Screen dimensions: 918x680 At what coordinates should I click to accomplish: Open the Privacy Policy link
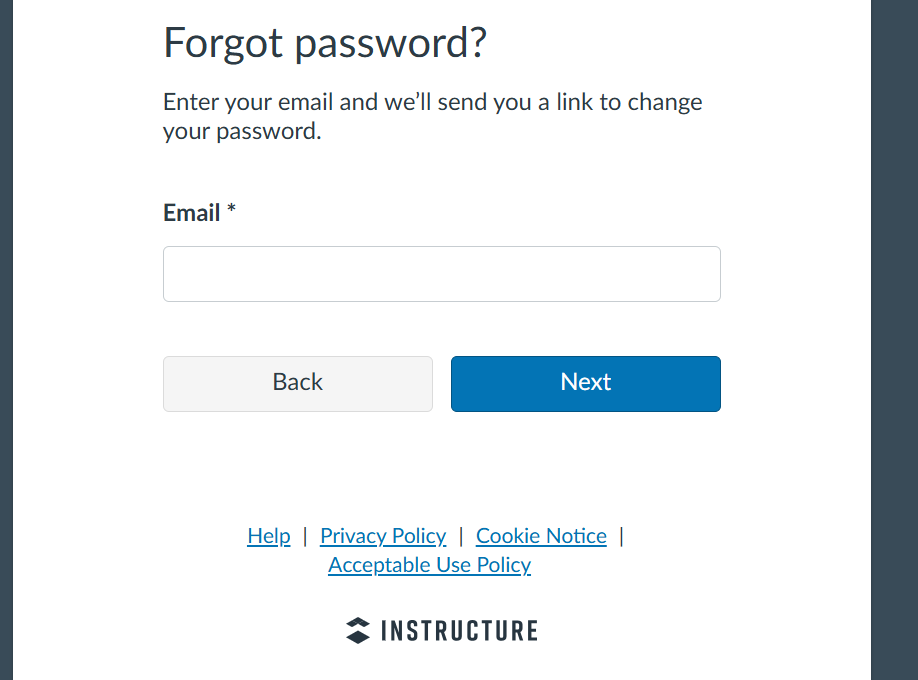(383, 536)
